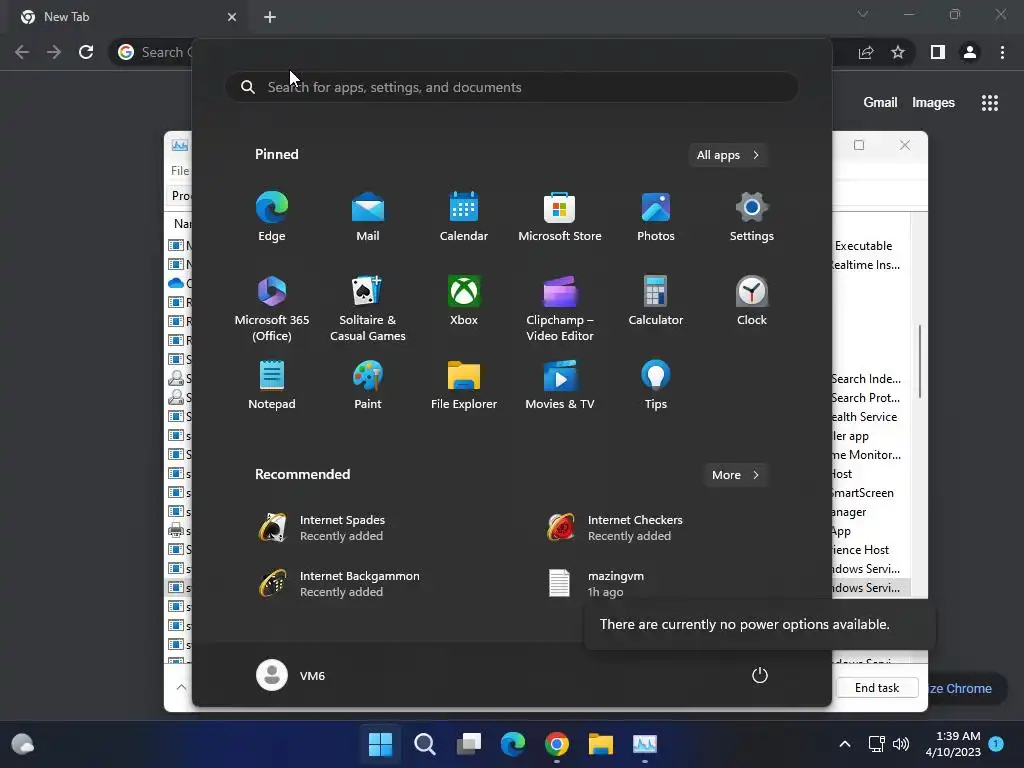Click the Start menu power button
This screenshot has width=1024, height=768.
760,675
